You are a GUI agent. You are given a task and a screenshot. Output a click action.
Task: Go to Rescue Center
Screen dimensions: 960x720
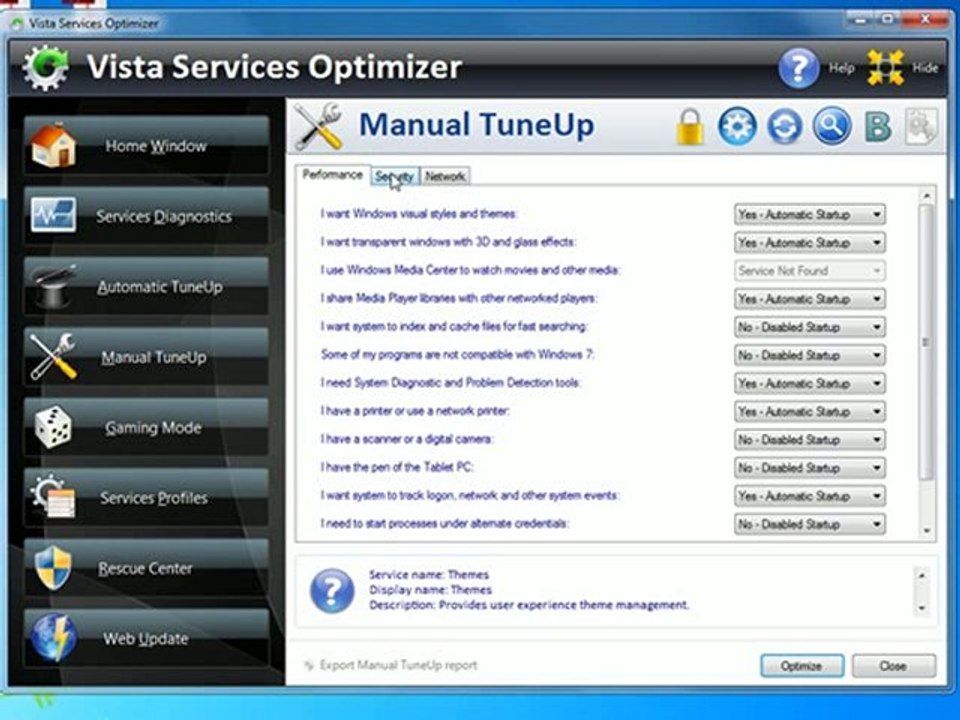pos(146,568)
